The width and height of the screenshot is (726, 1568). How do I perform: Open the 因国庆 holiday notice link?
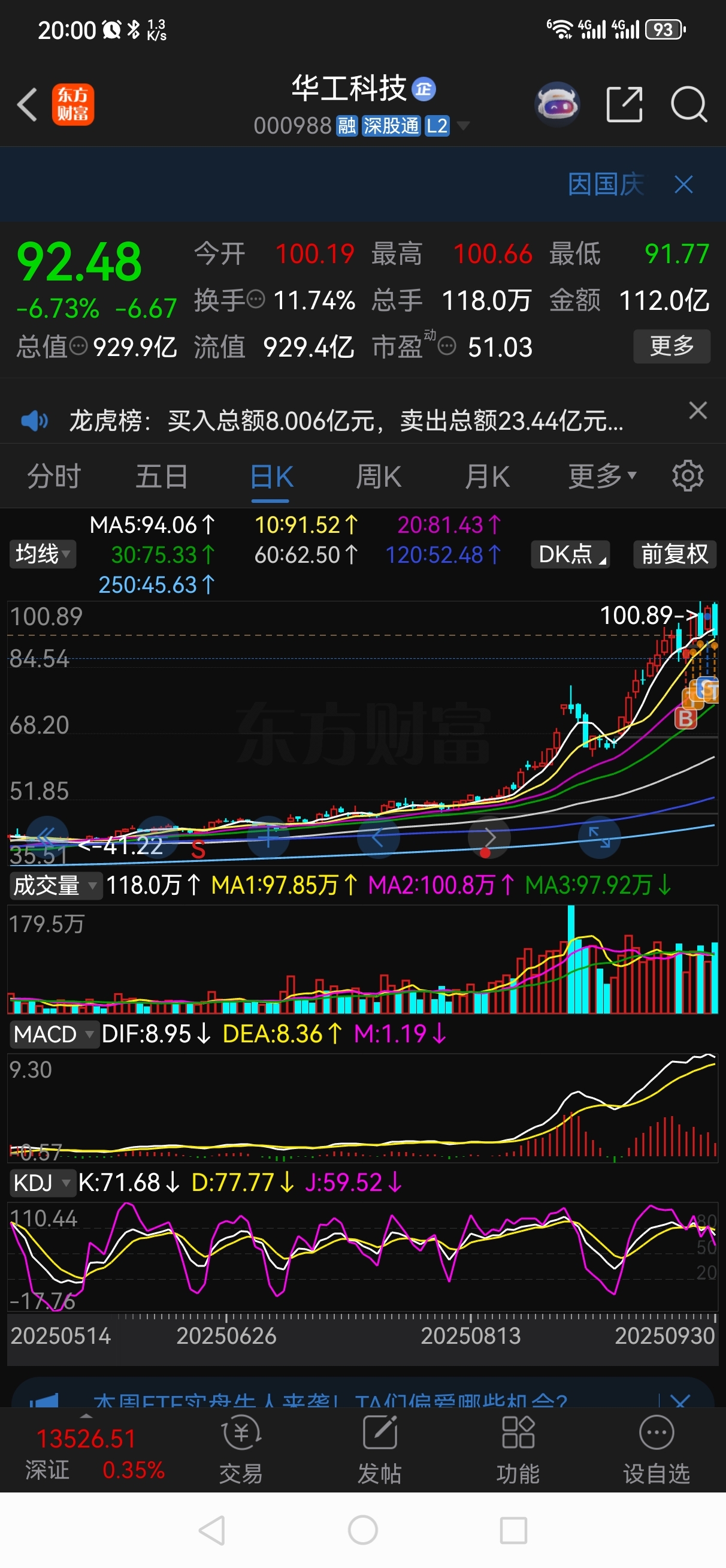(606, 185)
